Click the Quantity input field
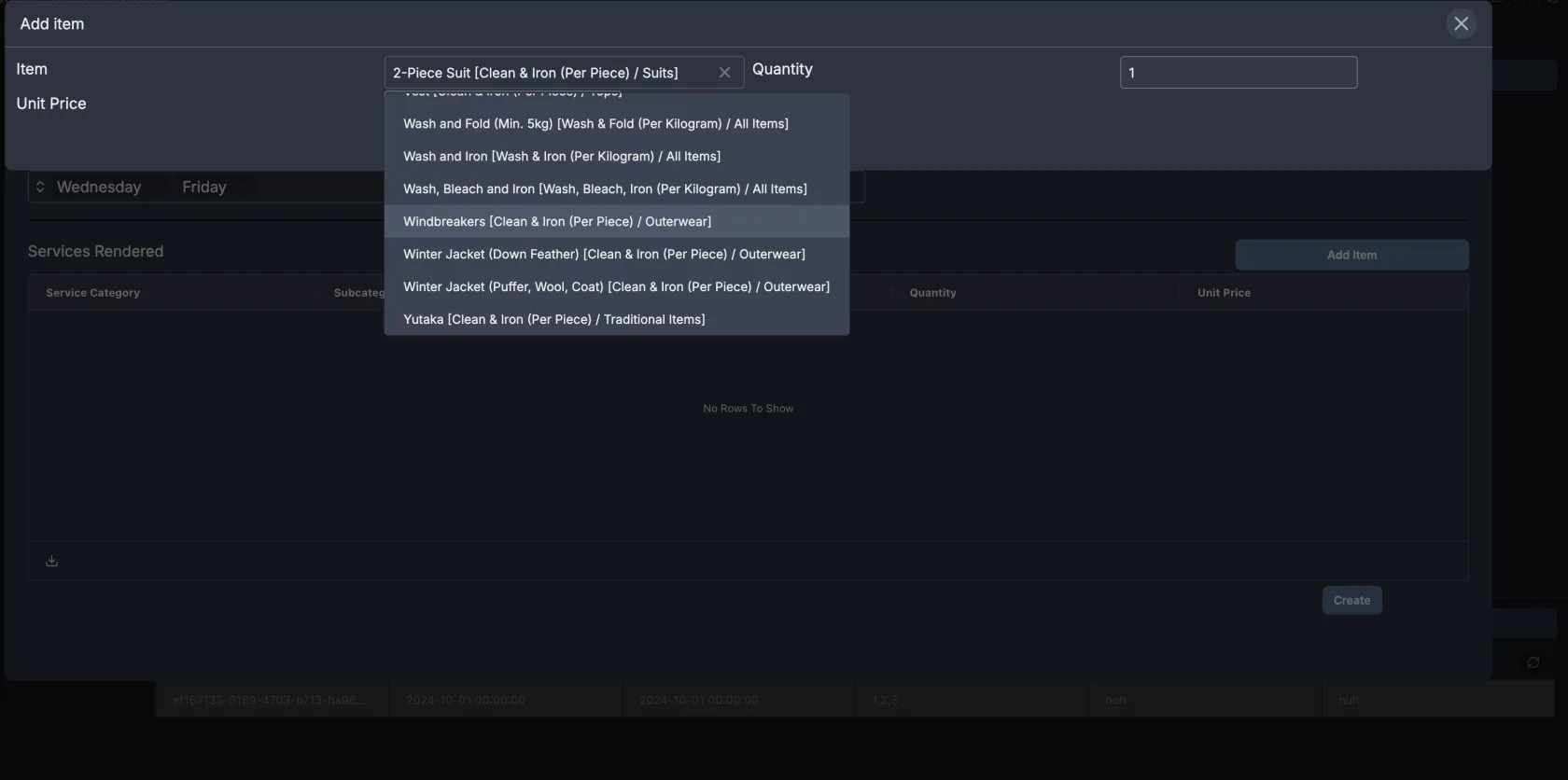The image size is (1568, 780). [x=1238, y=73]
